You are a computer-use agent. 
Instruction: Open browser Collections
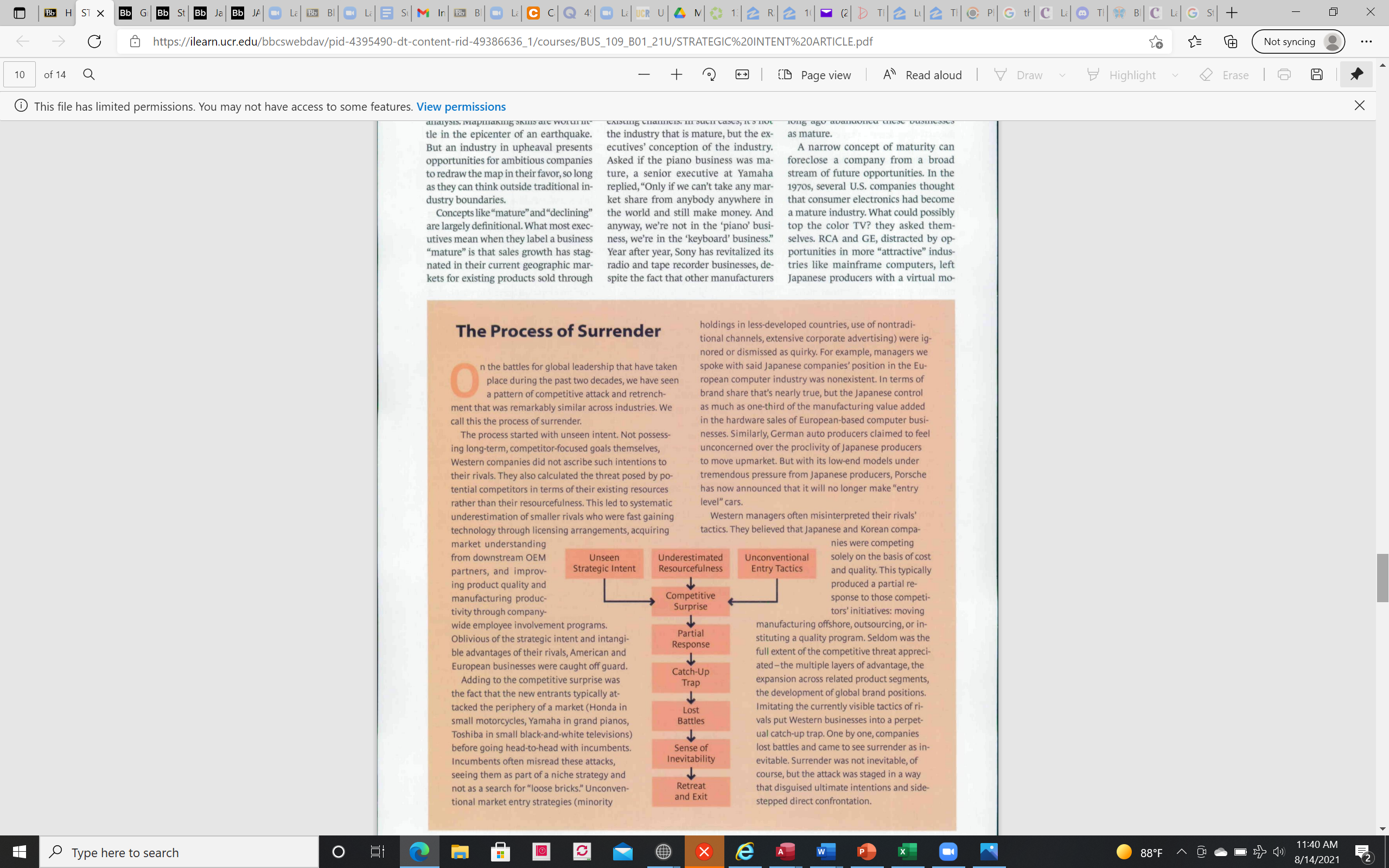point(1230,41)
